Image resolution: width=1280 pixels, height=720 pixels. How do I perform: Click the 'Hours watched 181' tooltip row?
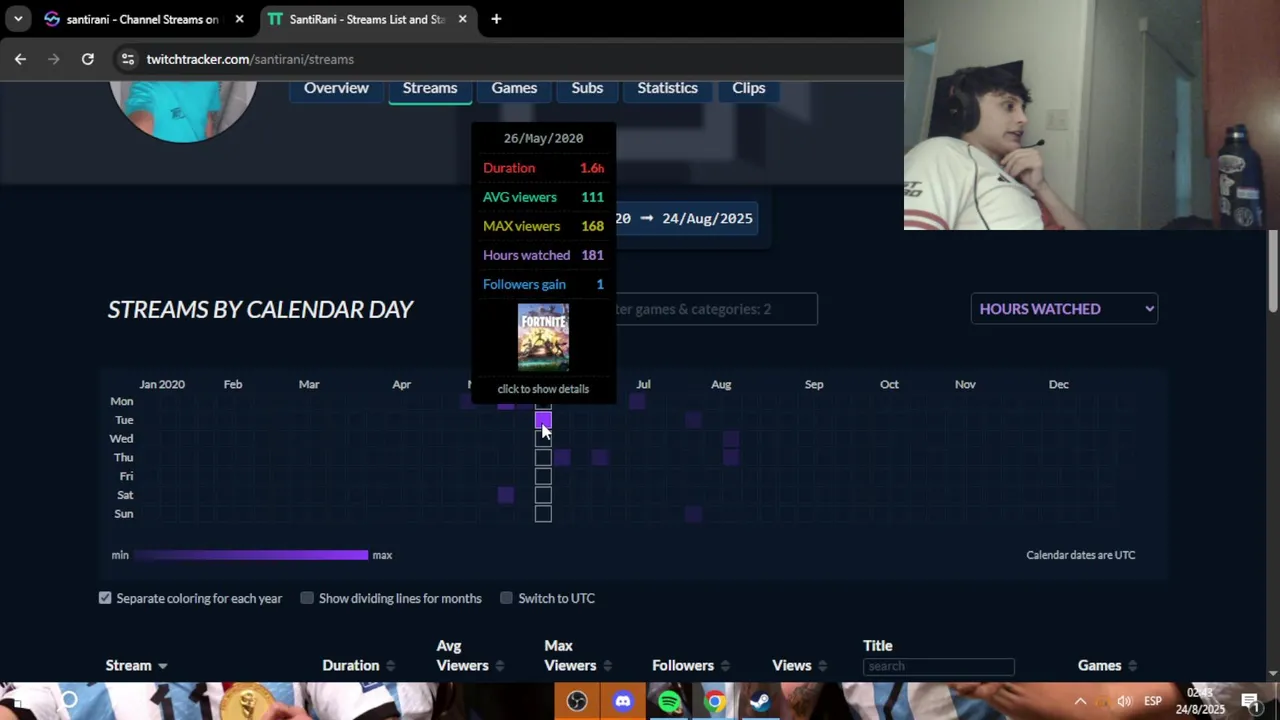click(x=543, y=255)
